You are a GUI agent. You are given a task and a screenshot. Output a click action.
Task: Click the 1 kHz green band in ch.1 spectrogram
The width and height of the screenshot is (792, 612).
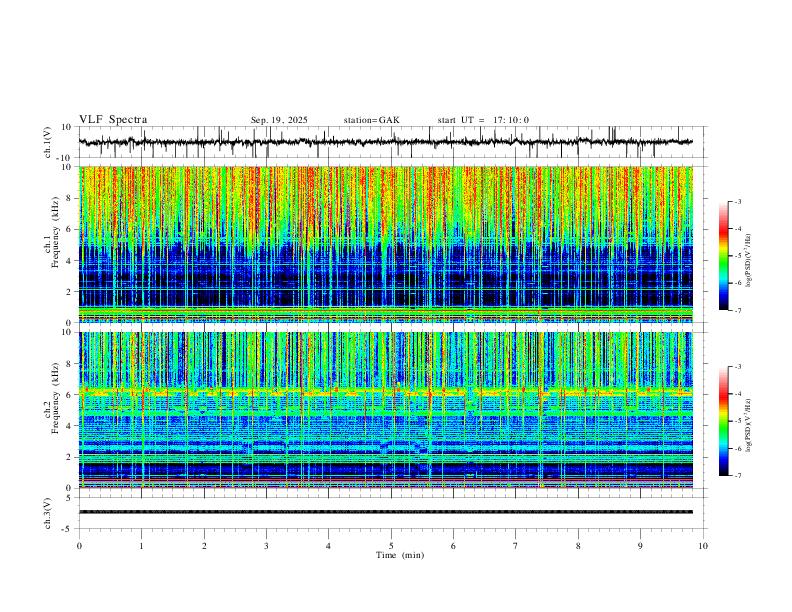385,309
